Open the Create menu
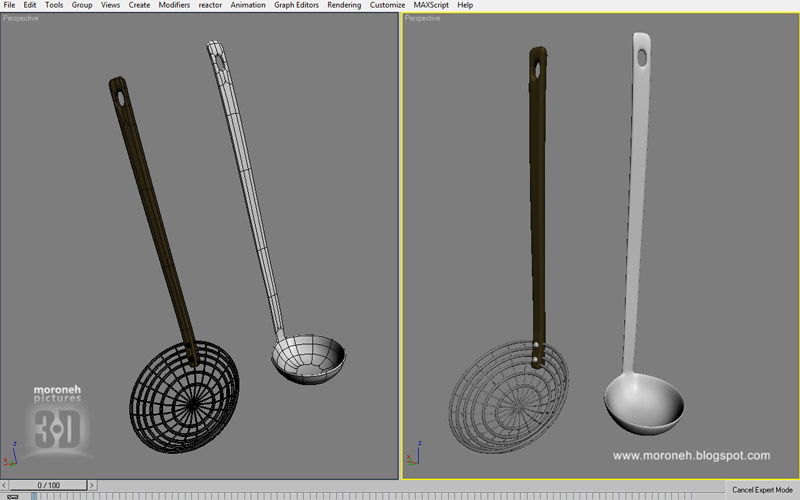This screenshot has height=500, width=800. pos(139,5)
